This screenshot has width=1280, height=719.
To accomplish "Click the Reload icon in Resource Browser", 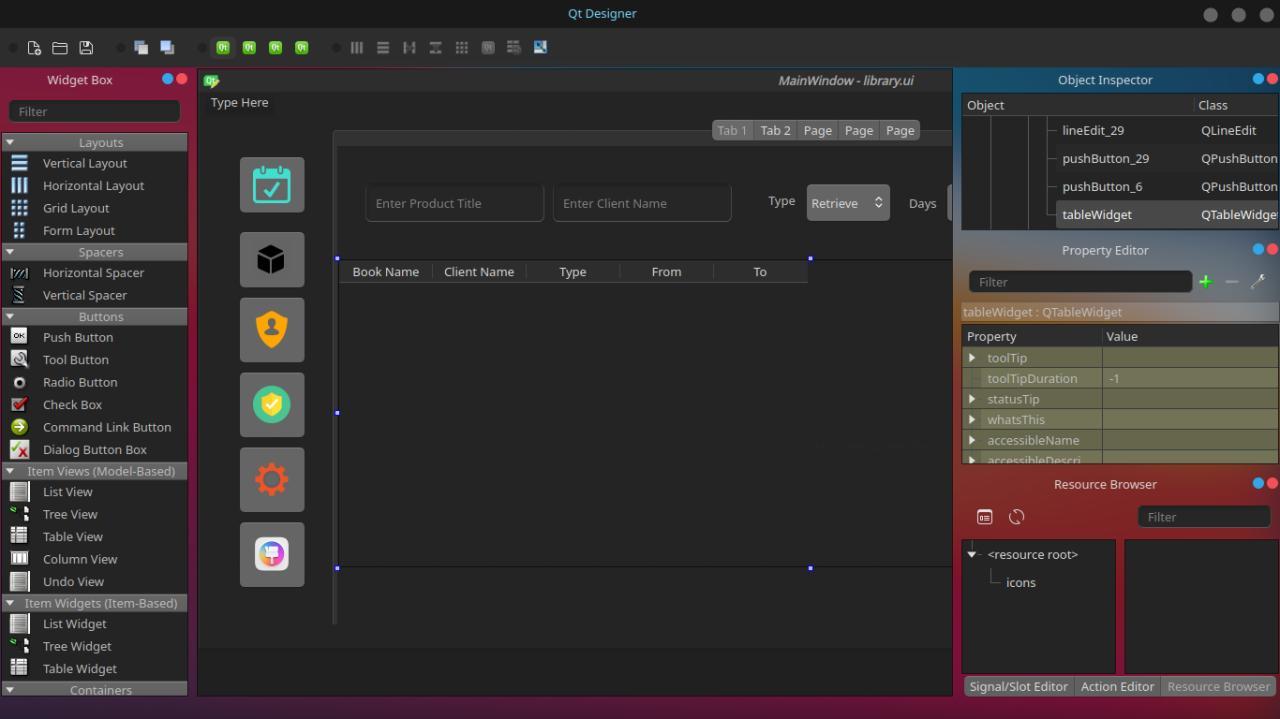I will point(1017,517).
